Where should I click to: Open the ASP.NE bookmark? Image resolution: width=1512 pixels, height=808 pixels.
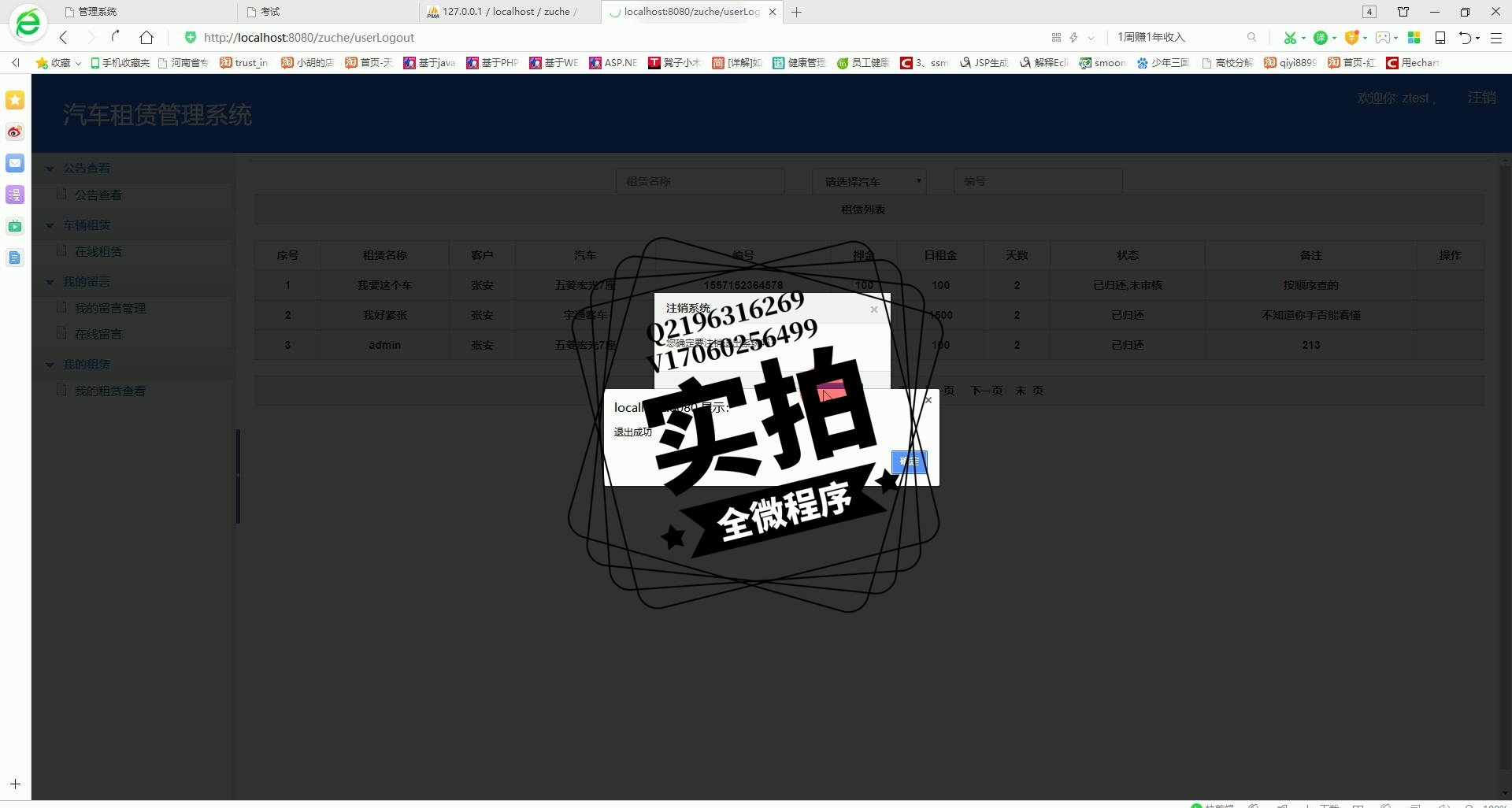click(613, 62)
